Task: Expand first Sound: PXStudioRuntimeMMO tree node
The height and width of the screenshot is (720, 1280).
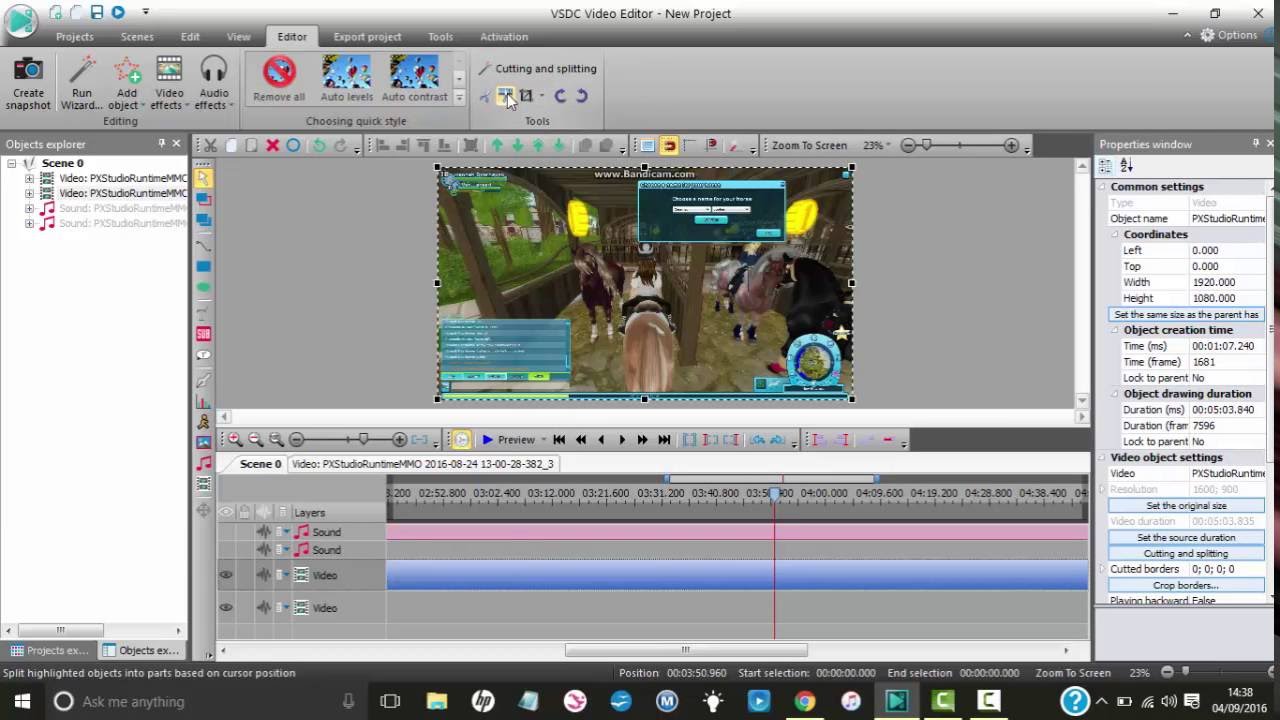Action: click(x=29, y=209)
